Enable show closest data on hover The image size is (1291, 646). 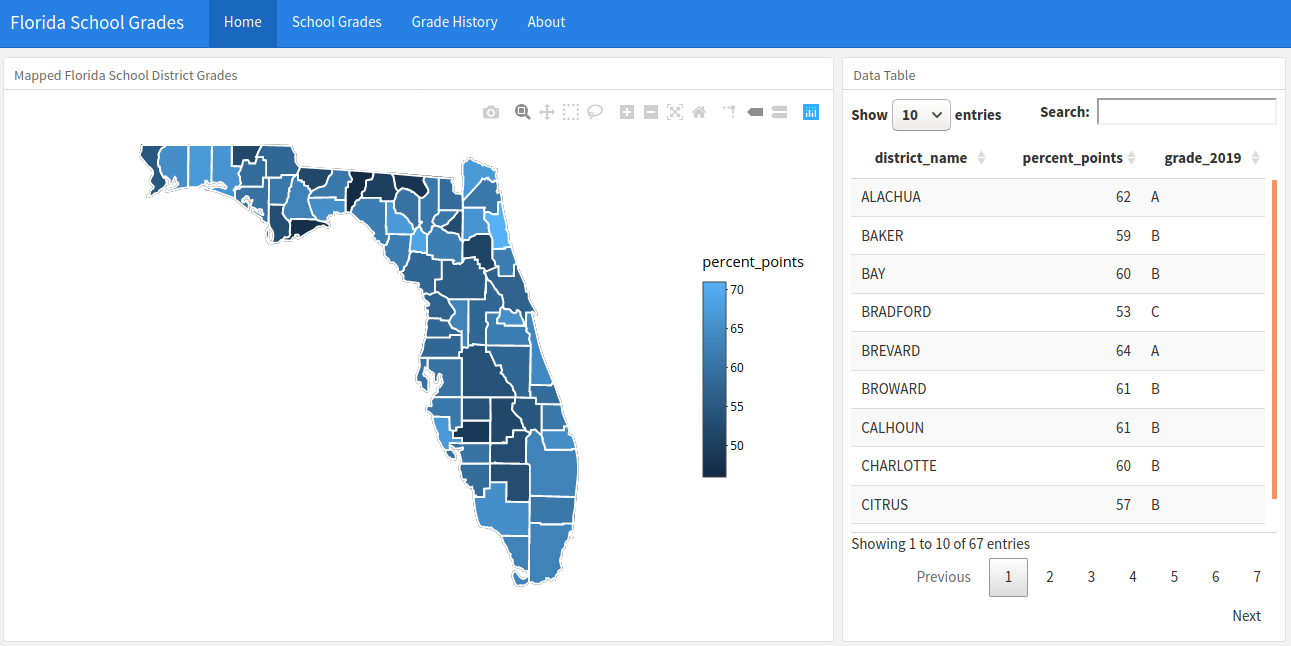click(x=756, y=112)
